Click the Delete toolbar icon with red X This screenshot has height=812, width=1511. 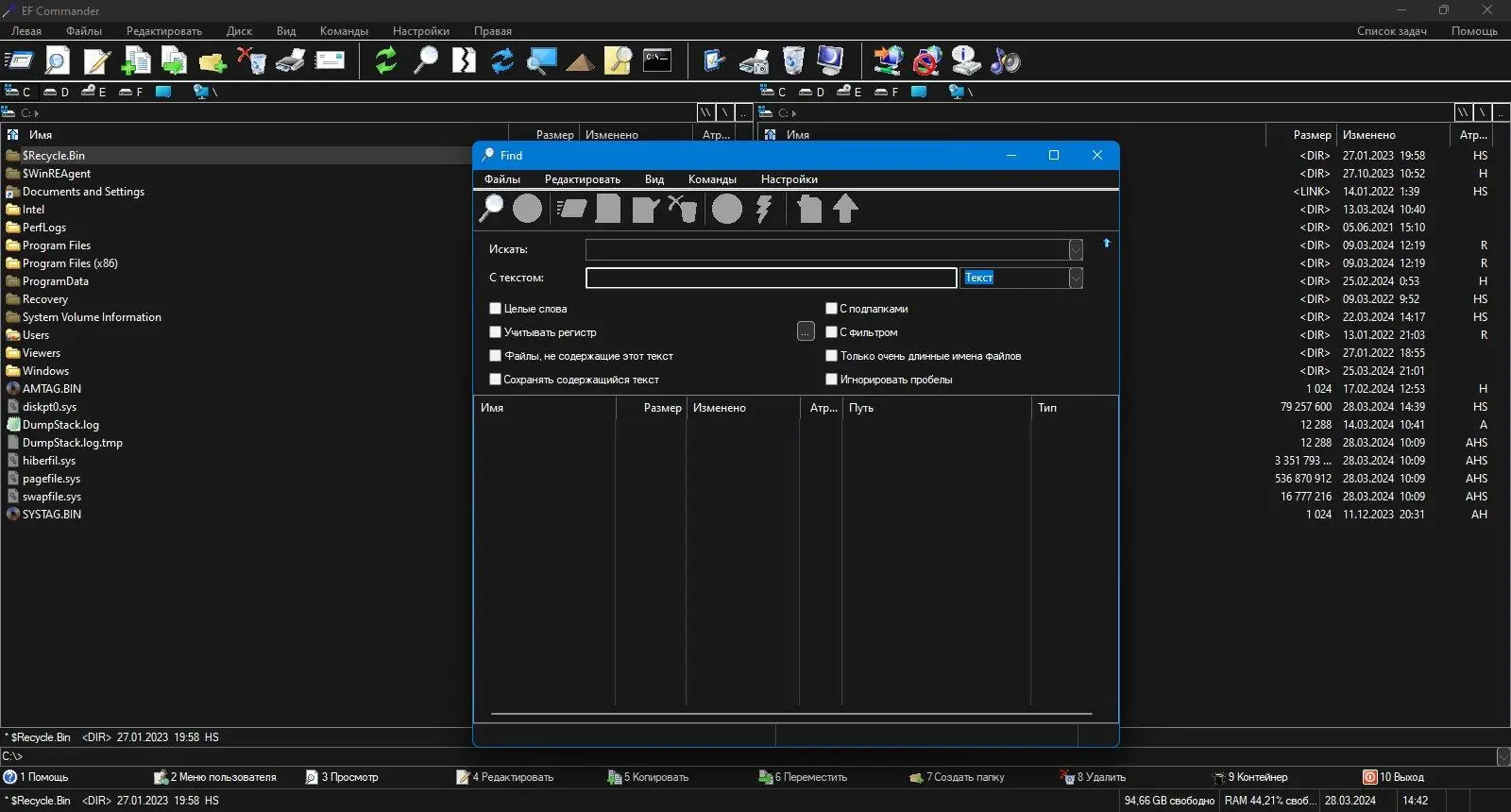click(x=251, y=61)
